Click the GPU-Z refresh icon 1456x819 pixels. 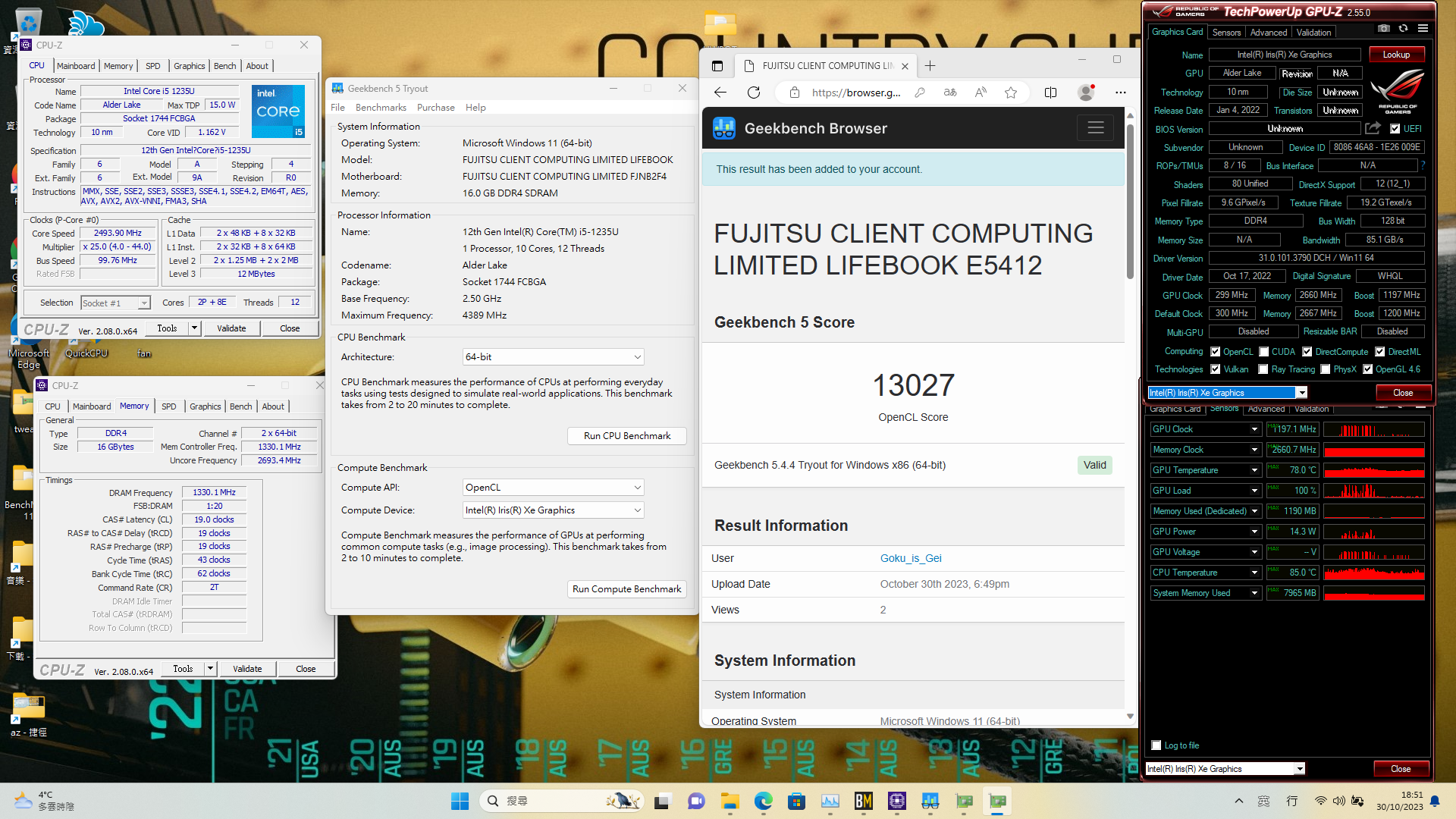coord(1404,28)
